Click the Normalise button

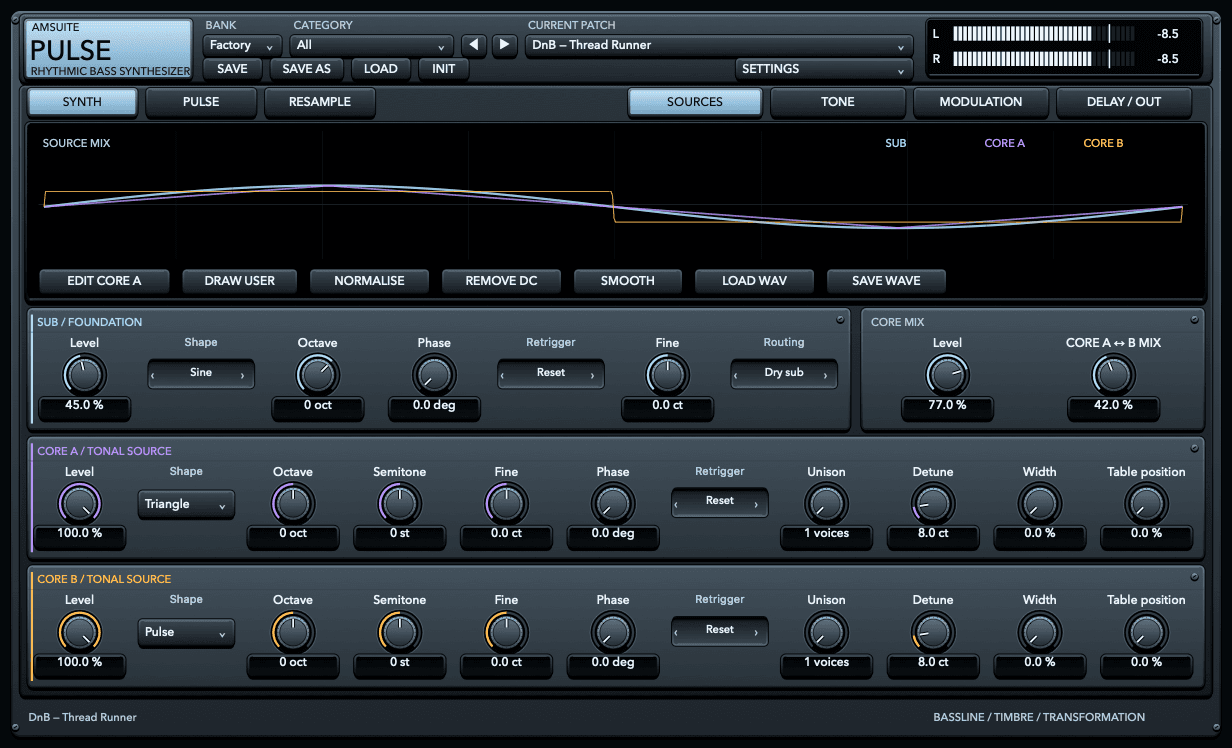coord(369,281)
